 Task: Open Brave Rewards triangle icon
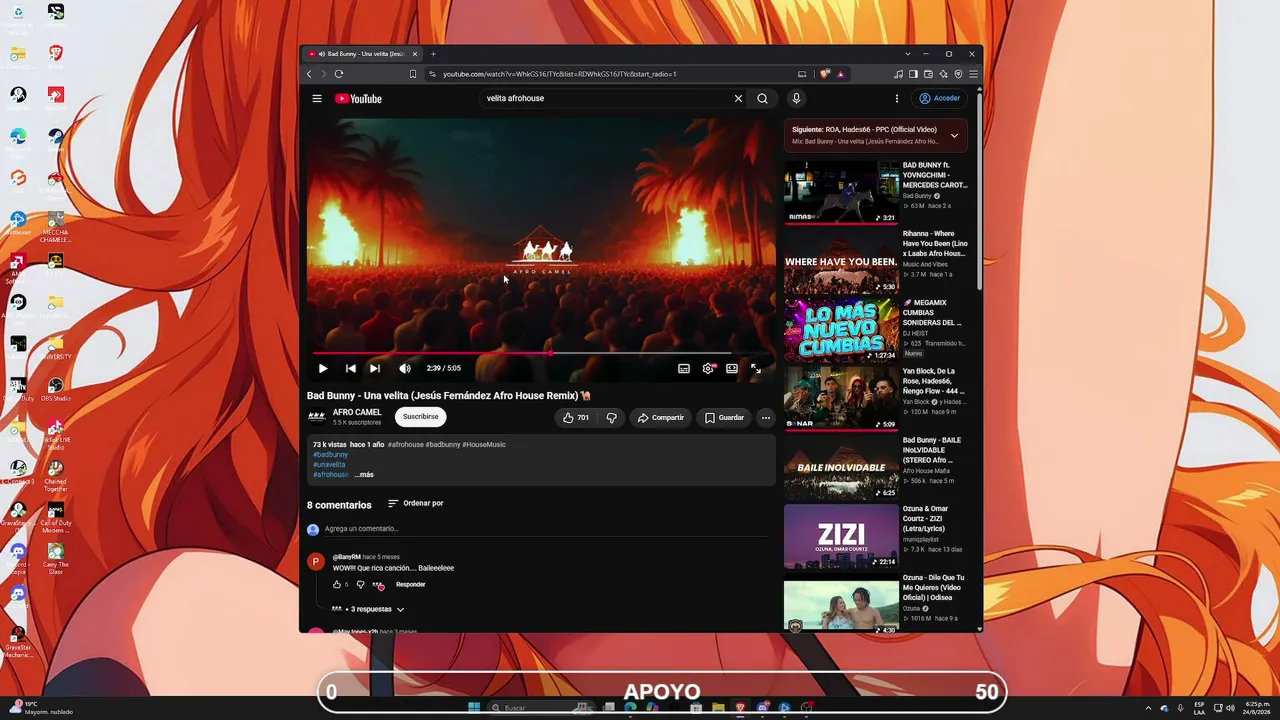[840, 74]
